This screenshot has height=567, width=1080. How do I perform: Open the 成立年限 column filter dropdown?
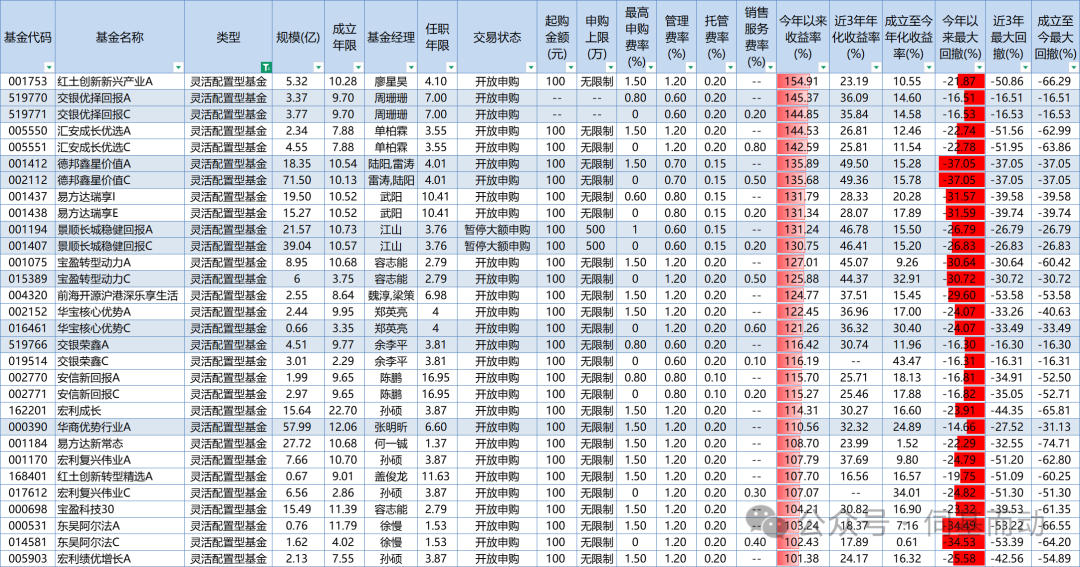358,68
